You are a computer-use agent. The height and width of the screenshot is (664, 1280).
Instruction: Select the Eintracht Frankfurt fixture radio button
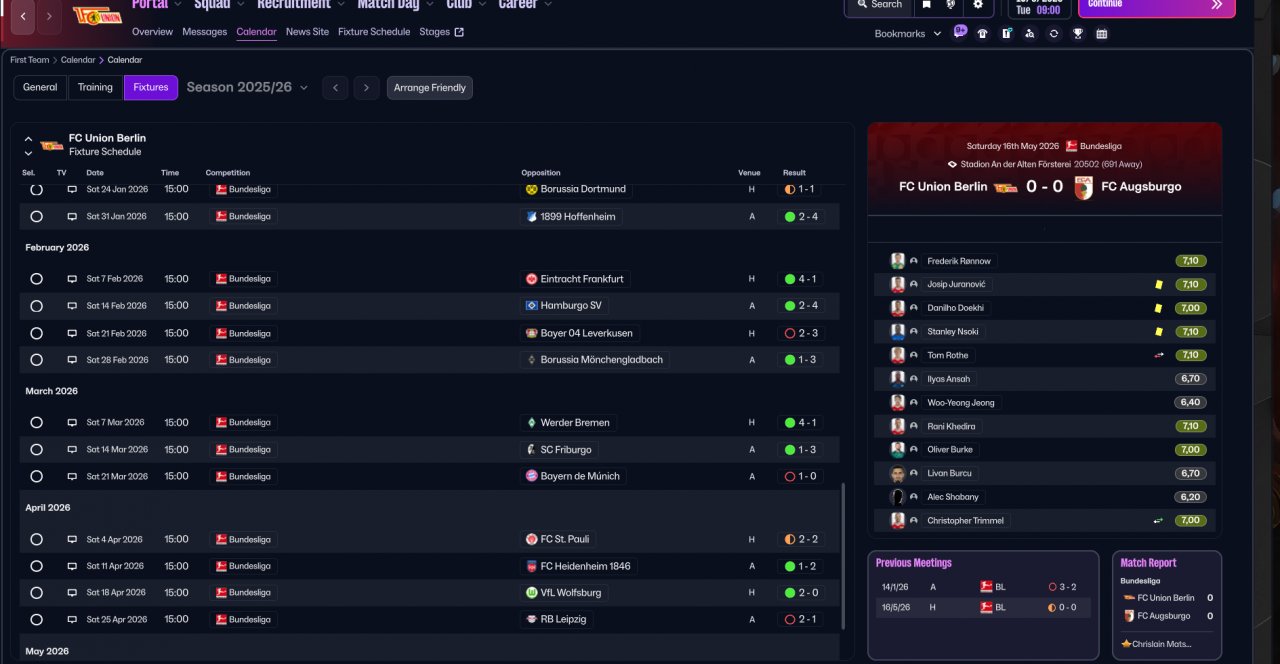pos(37,279)
